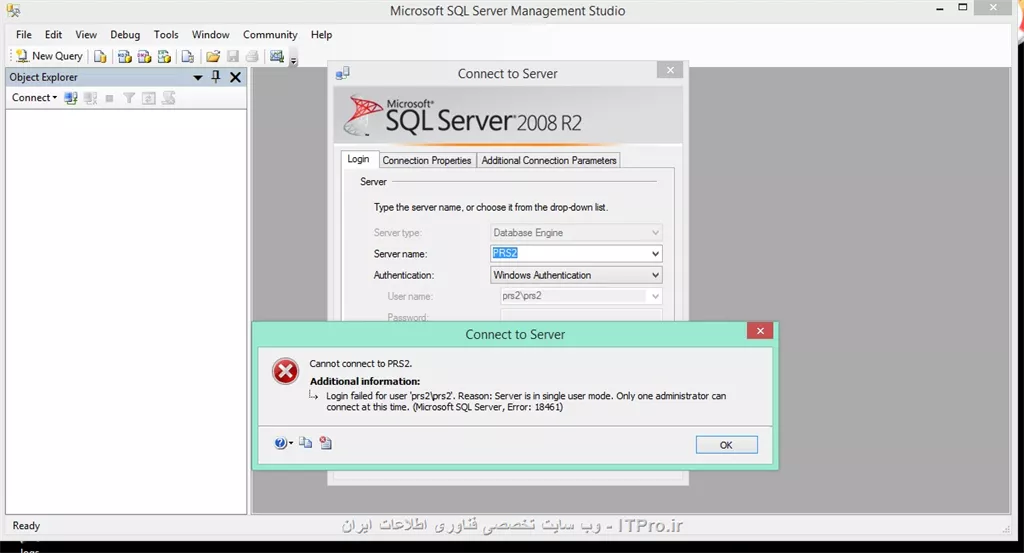Click Connect Object Explorer icon

click(x=71, y=98)
